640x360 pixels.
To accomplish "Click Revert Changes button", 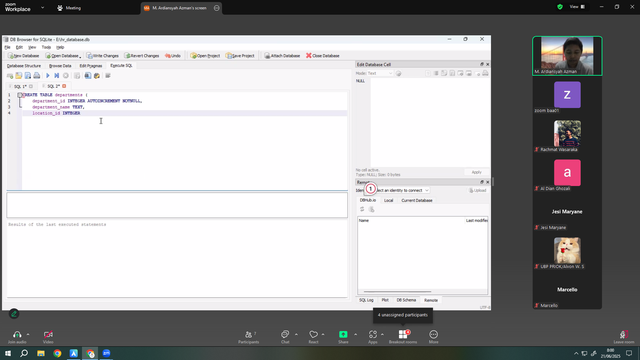I will [142, 56].
